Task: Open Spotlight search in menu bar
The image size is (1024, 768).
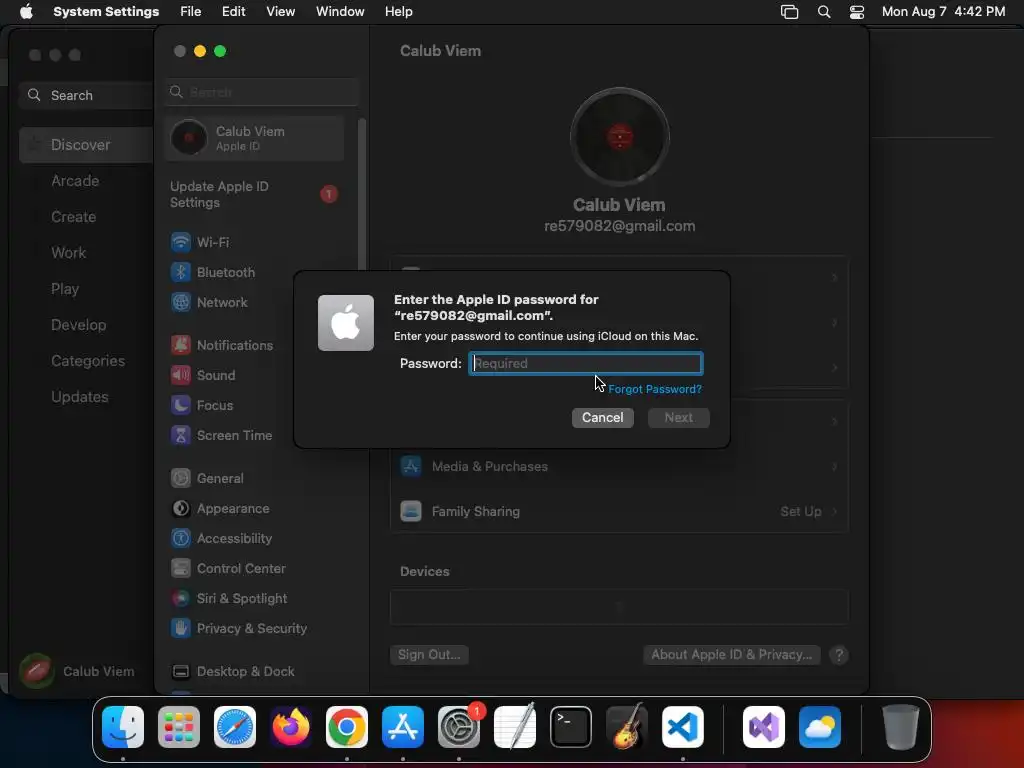Action: [x=824, y=12]
